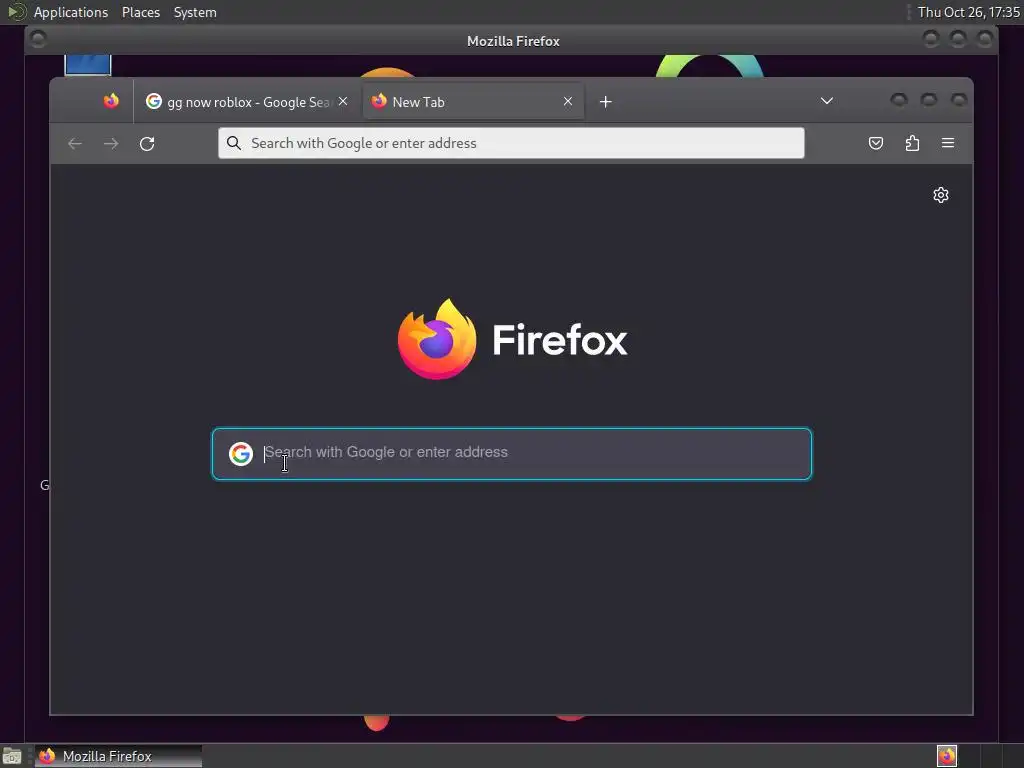This screenshot has height=768, width=1024.
Task: Close the outer Mozilla Firefox window
Action: [985, 39]
